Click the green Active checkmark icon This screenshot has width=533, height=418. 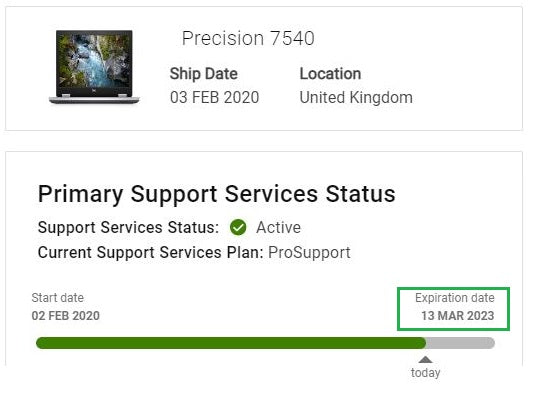[x=238, y=227]
